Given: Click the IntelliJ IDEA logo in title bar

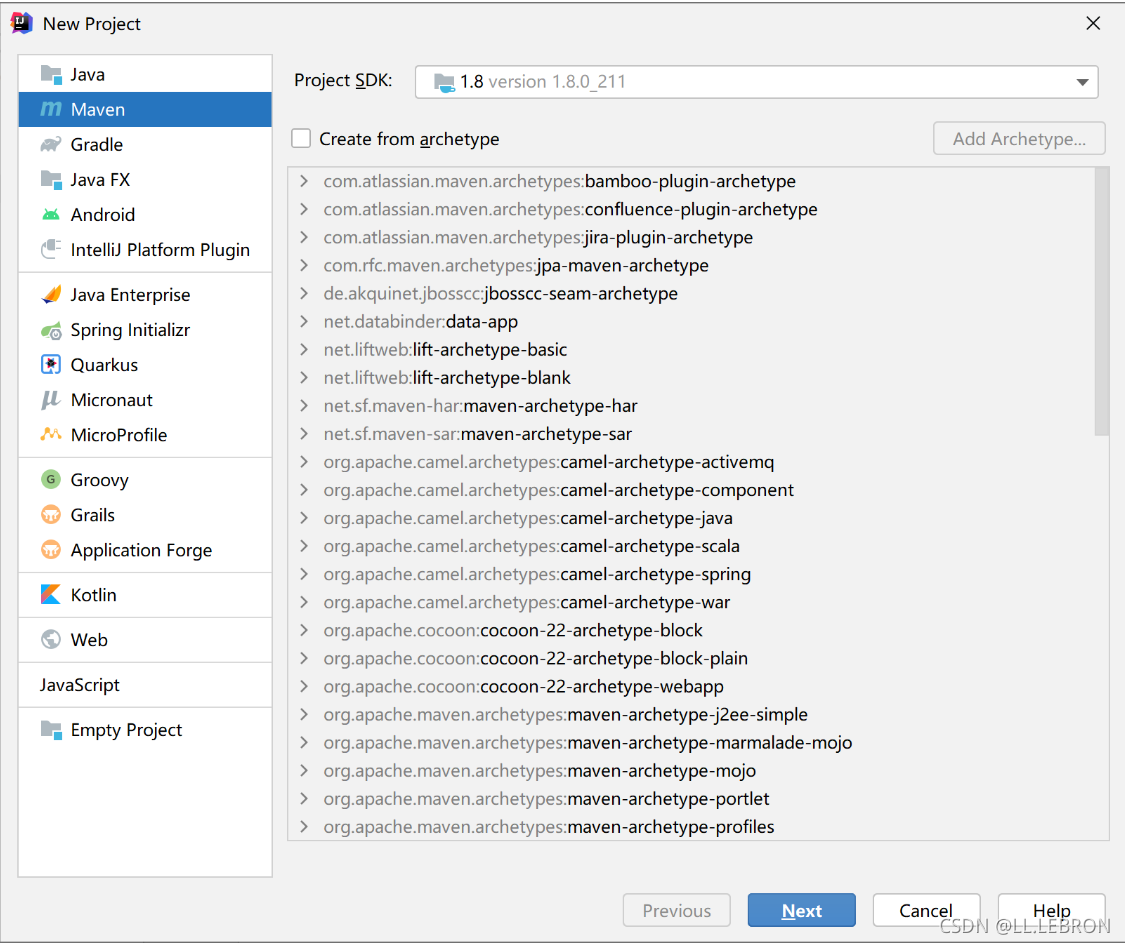Looking at the screenshot, I should (x=22, y=23).
